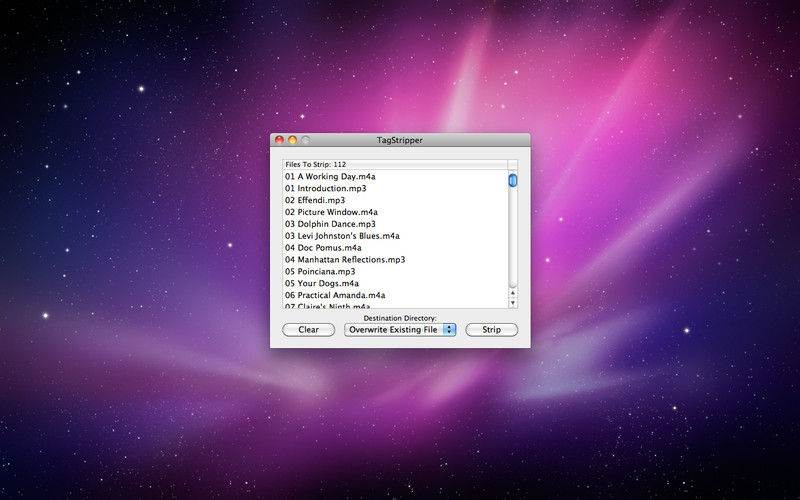Select 03 Dolphin Dance.mp3

[395, 224]
